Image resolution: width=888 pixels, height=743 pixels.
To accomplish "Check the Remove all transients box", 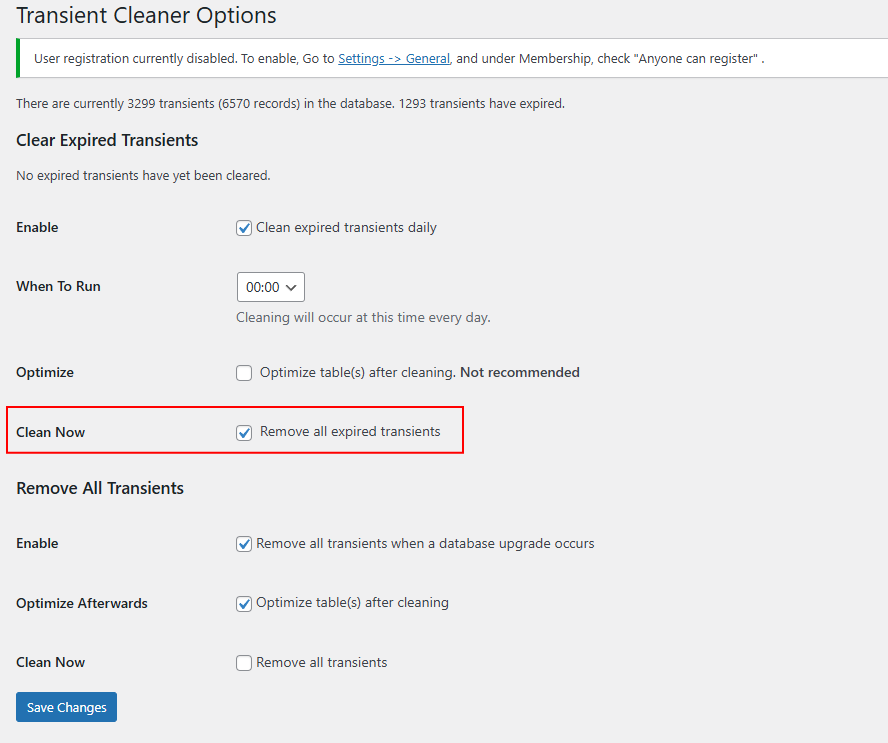I will (244, 663).
